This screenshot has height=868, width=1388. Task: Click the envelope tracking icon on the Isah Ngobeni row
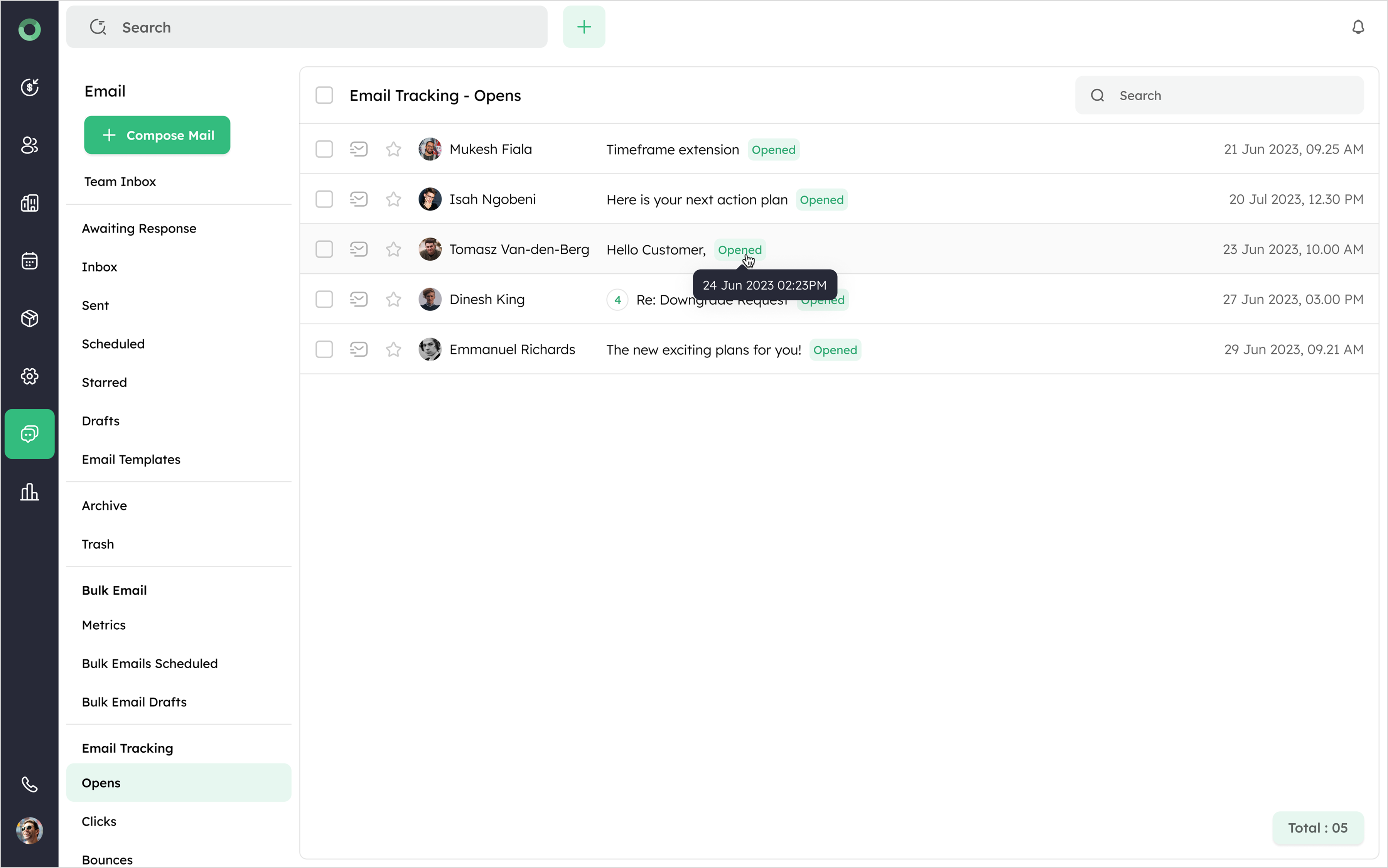pos(359,199)
